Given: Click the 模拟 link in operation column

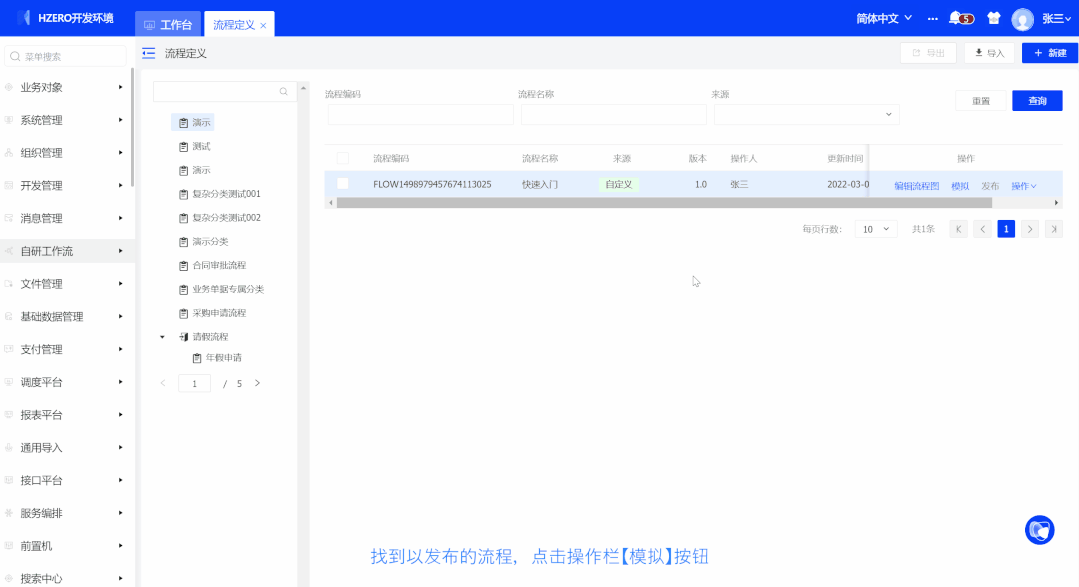Looking at the screenshot, I should pos(960,186).
